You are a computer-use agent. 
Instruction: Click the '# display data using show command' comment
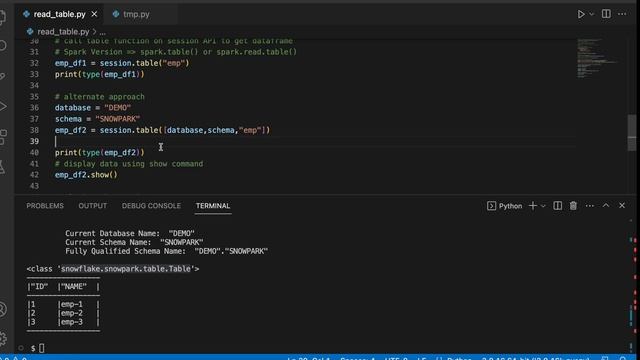click(129, 164)
